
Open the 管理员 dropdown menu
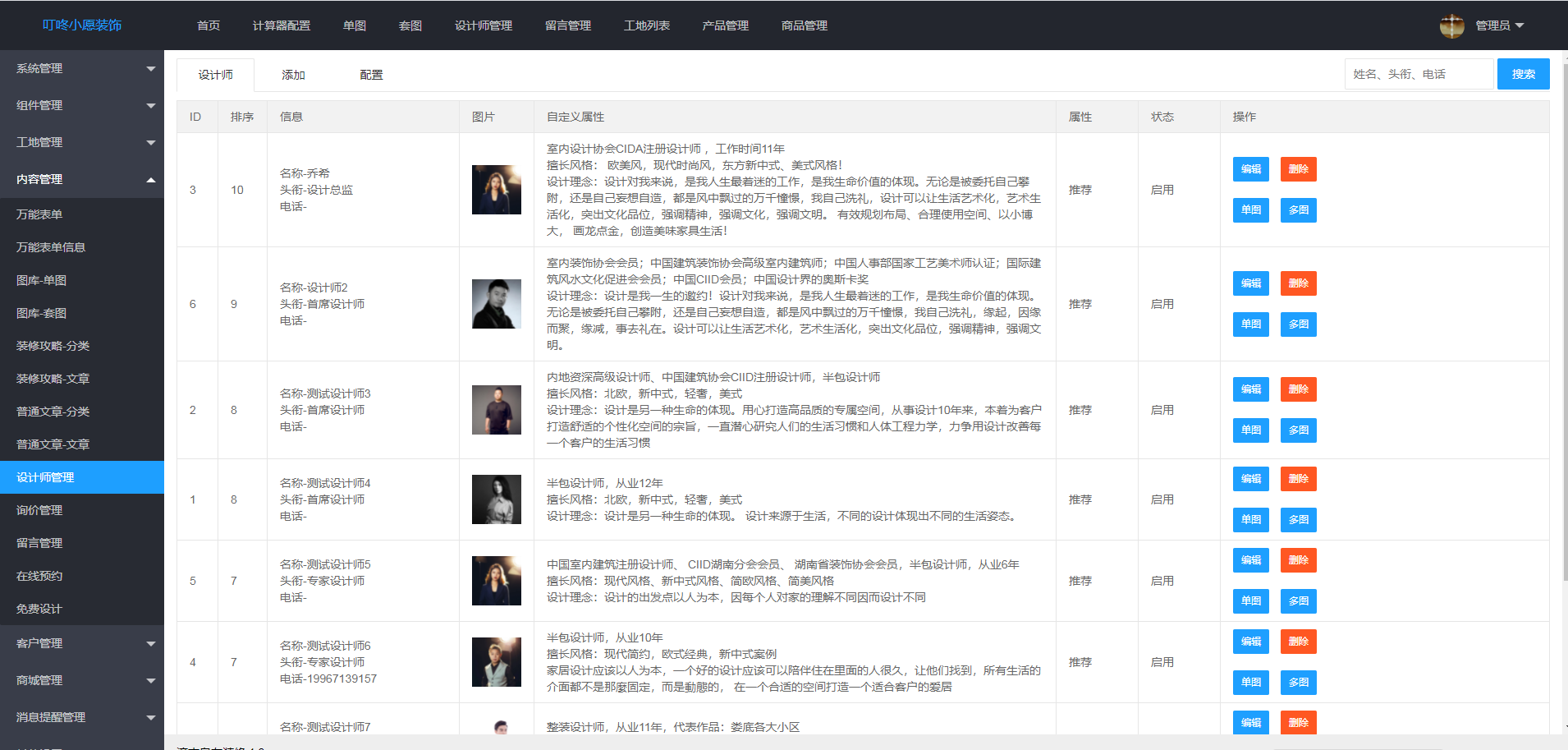(1499, 25)
